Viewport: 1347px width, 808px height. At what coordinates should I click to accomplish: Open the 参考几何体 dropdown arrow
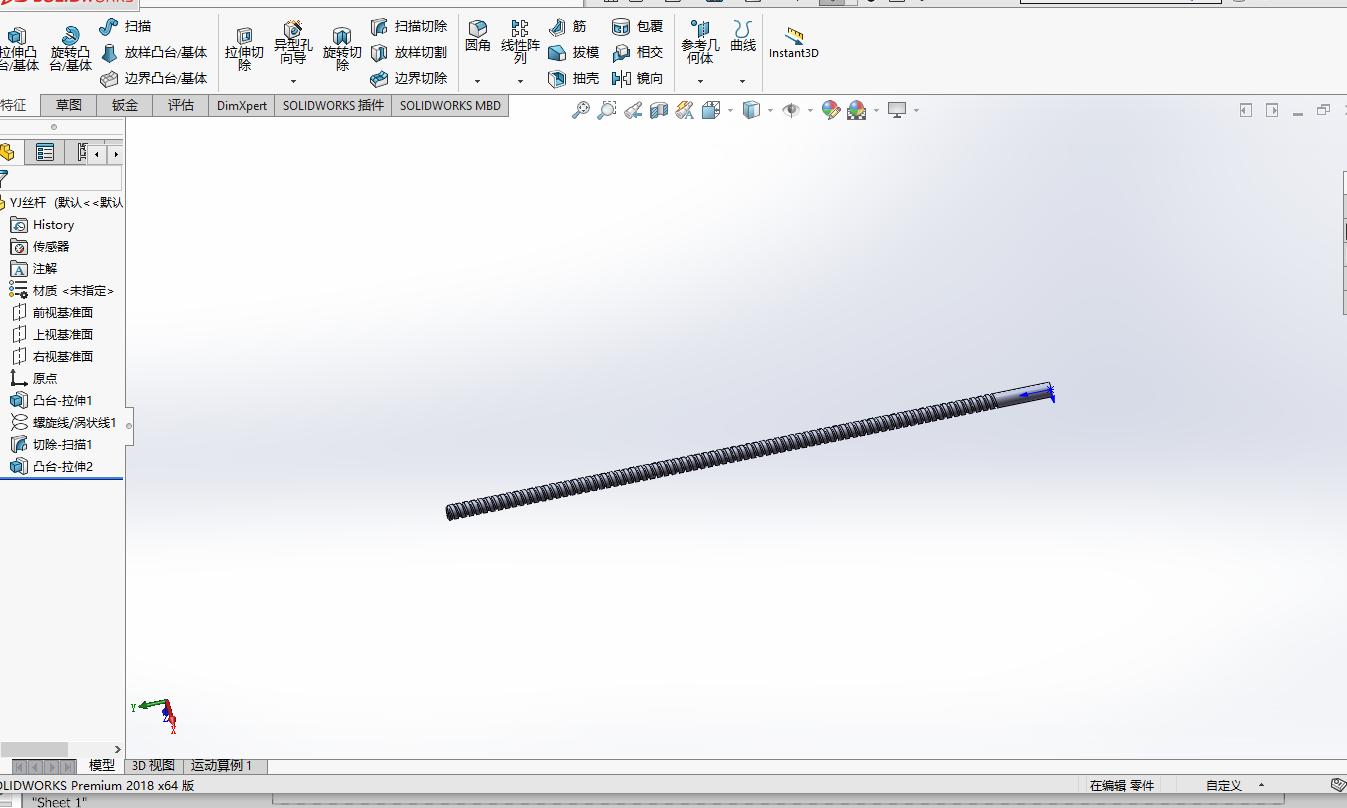tap(700, 81)
